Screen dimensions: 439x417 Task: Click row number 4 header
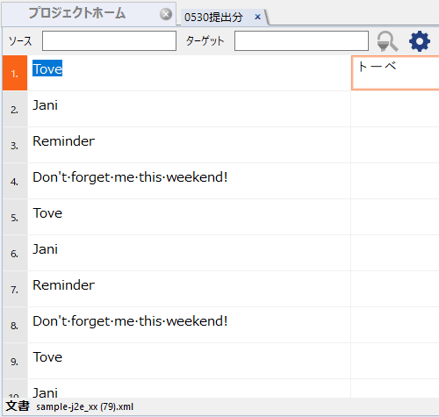(15, 181)
